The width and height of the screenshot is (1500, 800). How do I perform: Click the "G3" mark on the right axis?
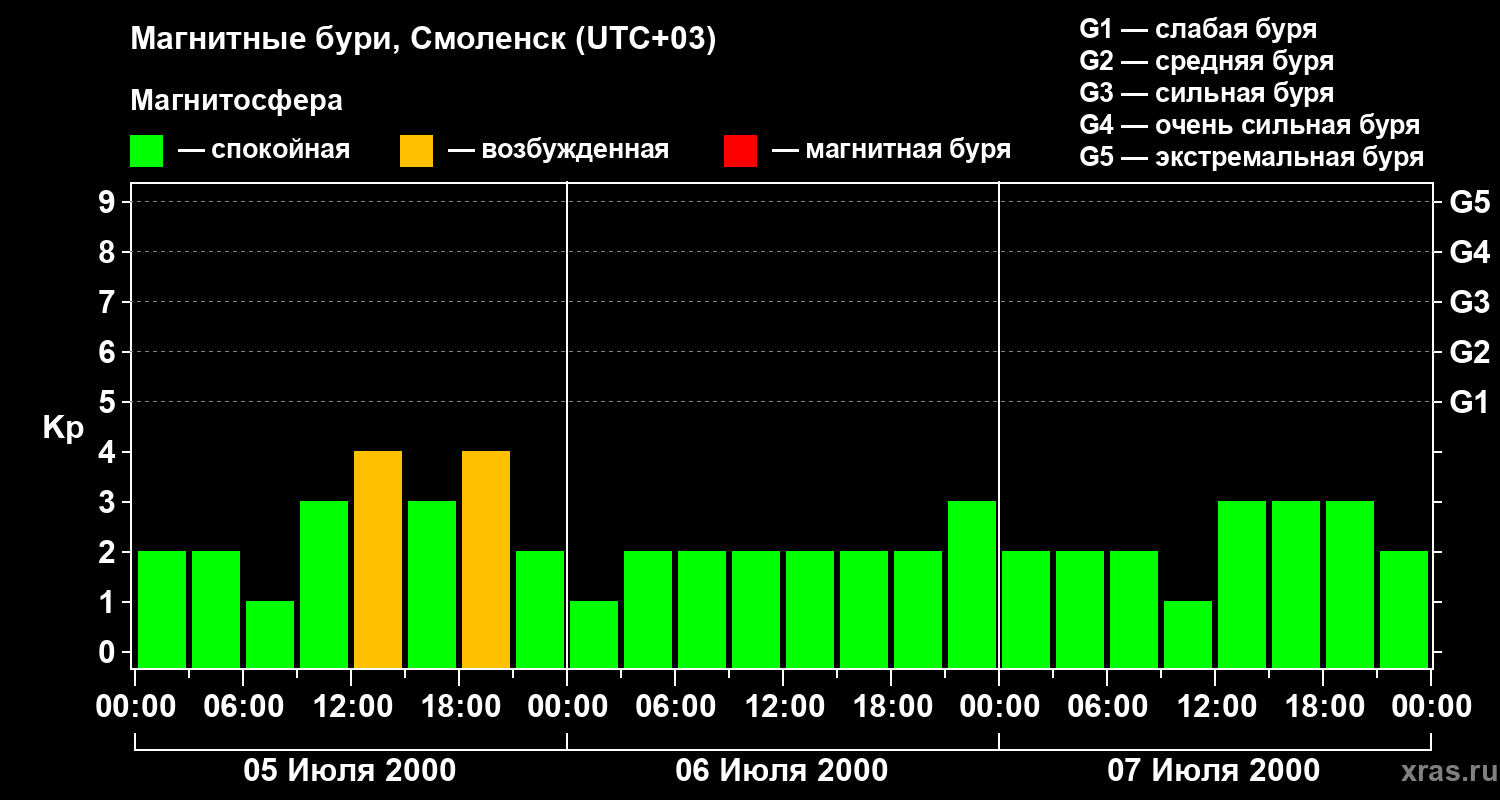click(x=1470, y=302)
